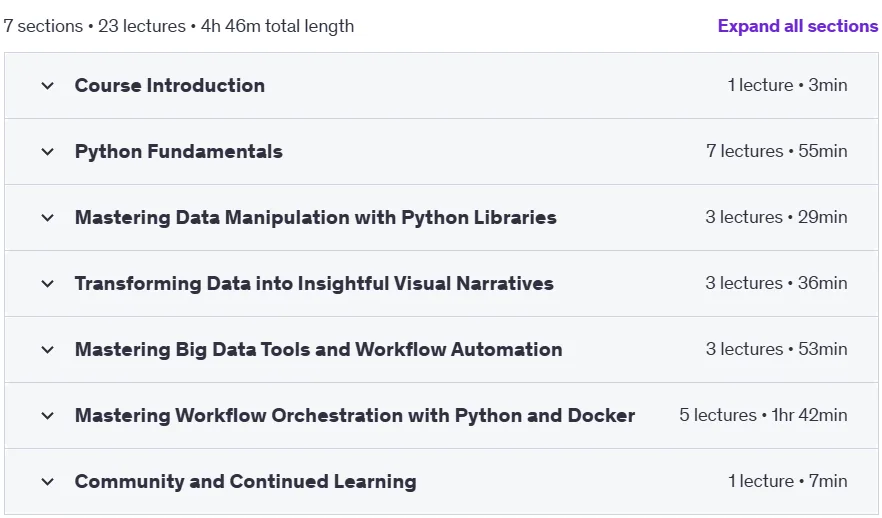
Task: Expand Course Introduction chevron
Action: [48, 86]
